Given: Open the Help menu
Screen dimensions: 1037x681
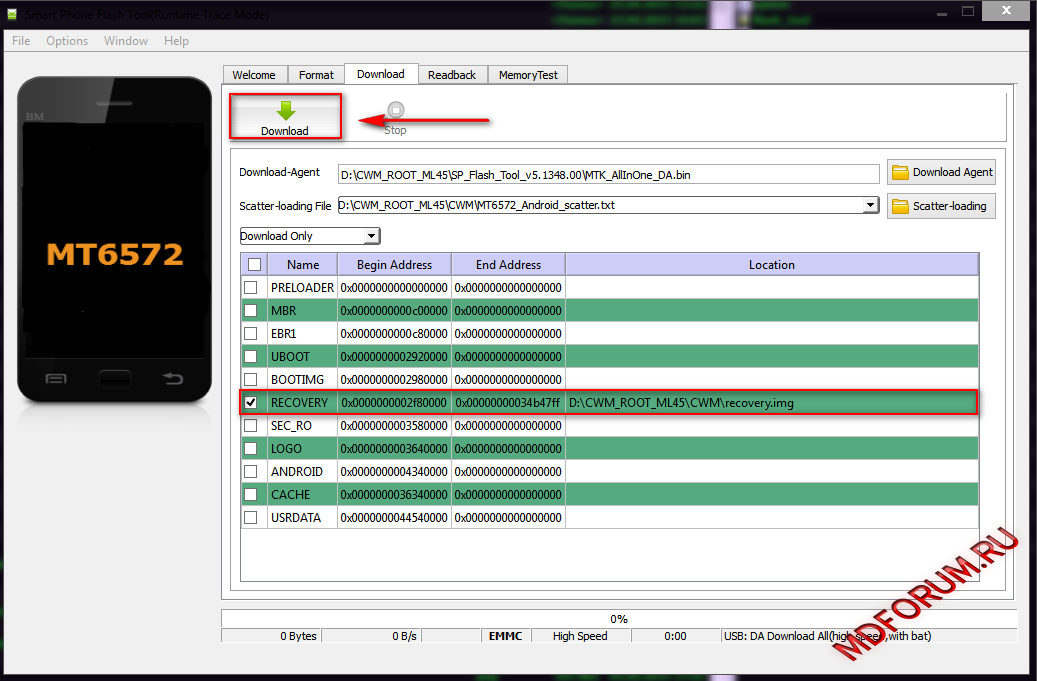Looking at the screenshot, I should (x=177, y=41).
